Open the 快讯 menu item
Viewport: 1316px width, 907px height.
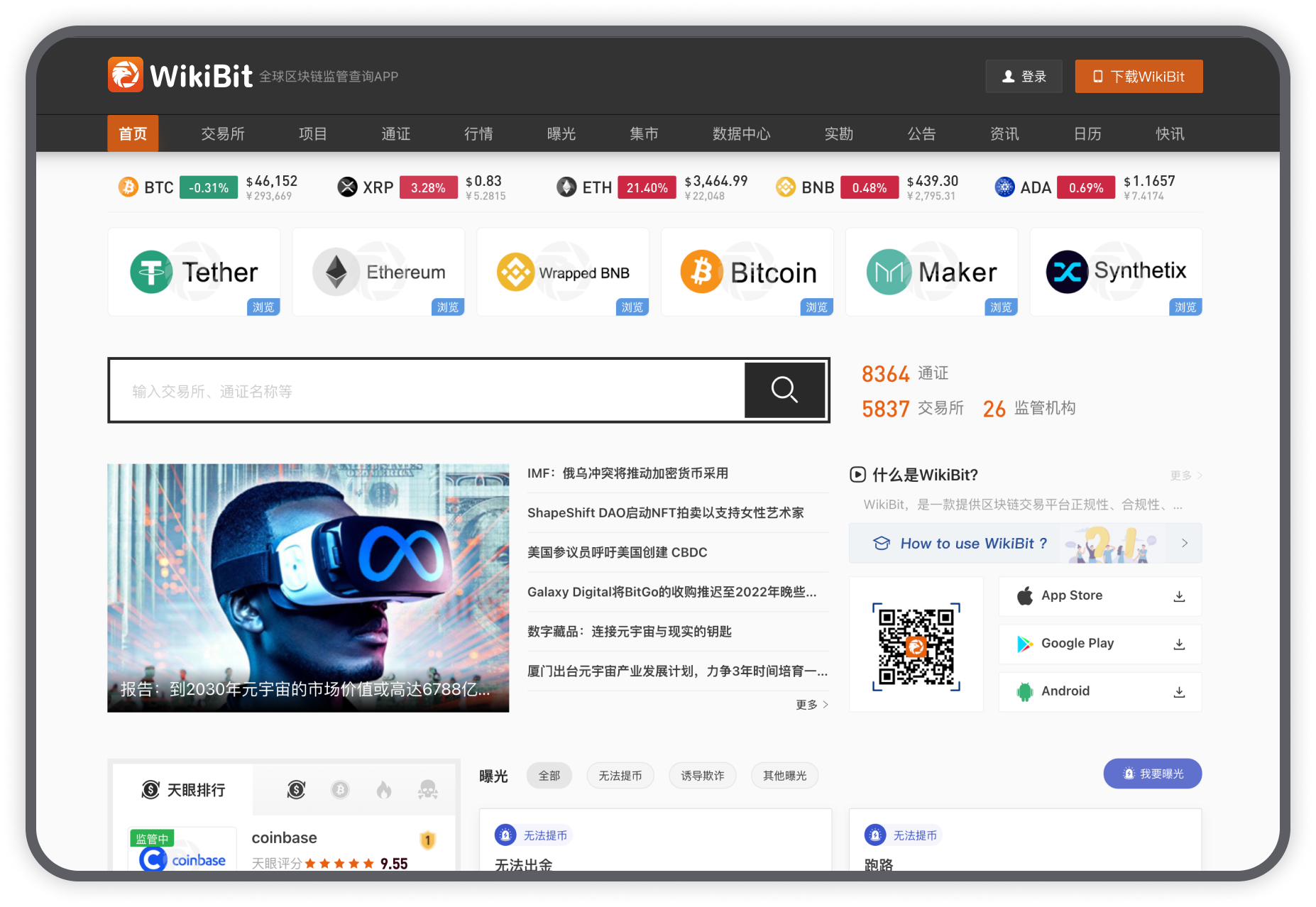click(1170, 133)
